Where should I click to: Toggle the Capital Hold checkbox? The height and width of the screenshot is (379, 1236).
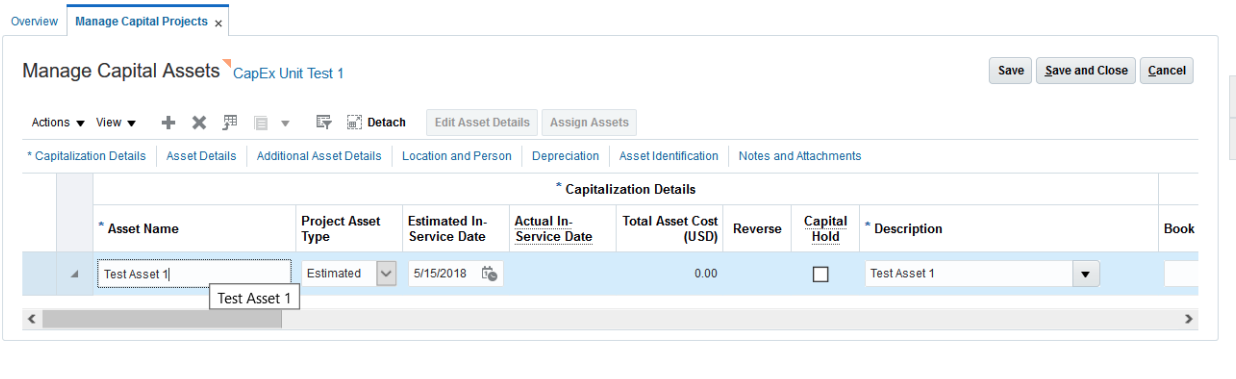pyautogui.click(x=821, y=274)
